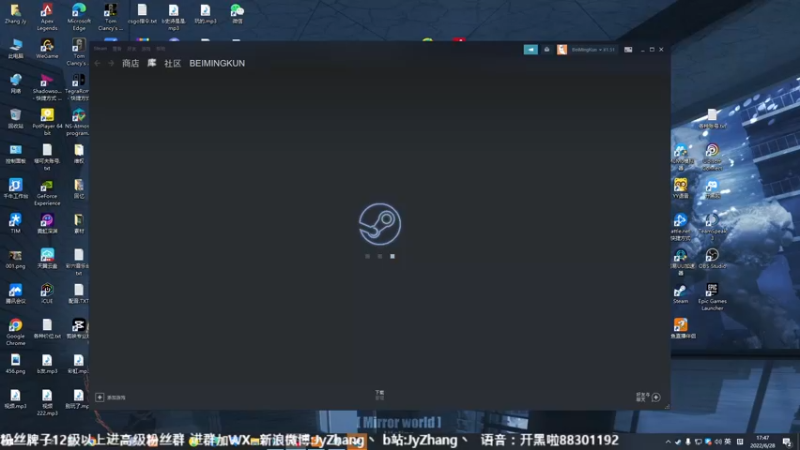Open Apex Legends desktop shortcut

[x=47, y=16]
